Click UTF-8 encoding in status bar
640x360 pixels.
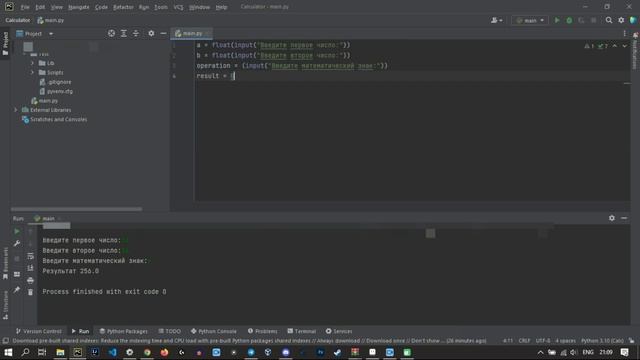[543, 340]
